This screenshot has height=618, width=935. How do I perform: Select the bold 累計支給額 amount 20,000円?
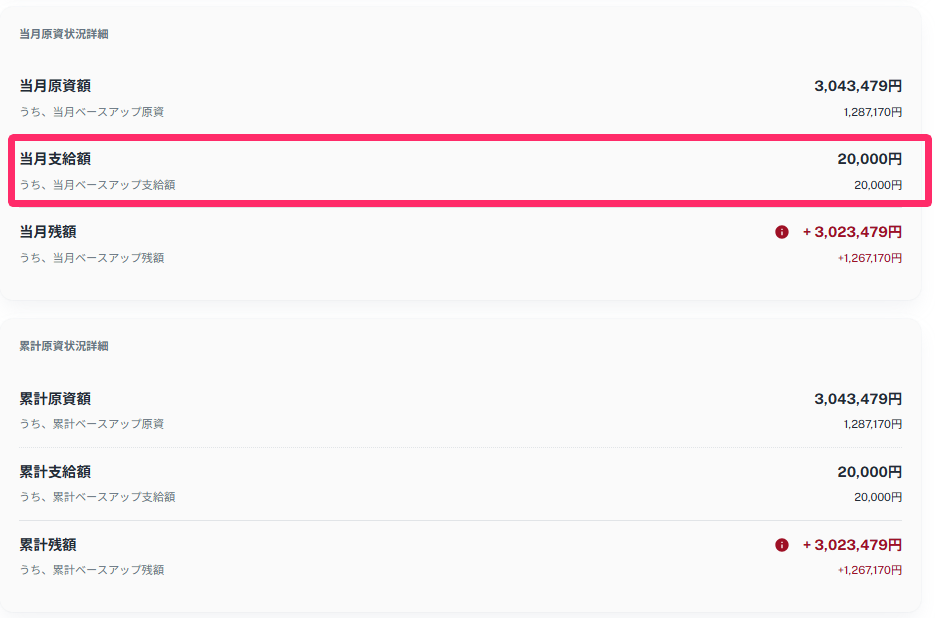coord(869,472)
